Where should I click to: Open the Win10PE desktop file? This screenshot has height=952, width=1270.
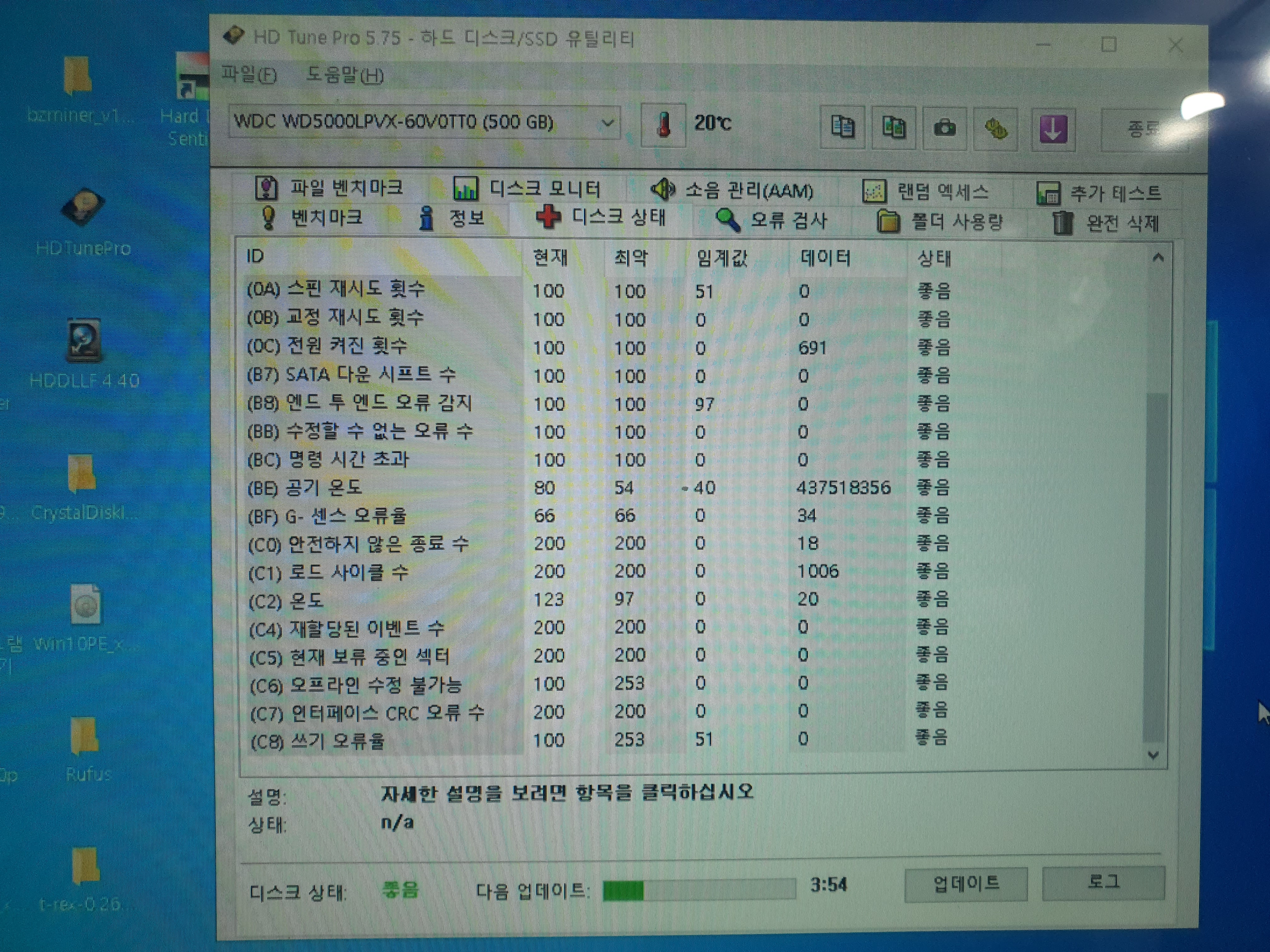coord(84,619)
